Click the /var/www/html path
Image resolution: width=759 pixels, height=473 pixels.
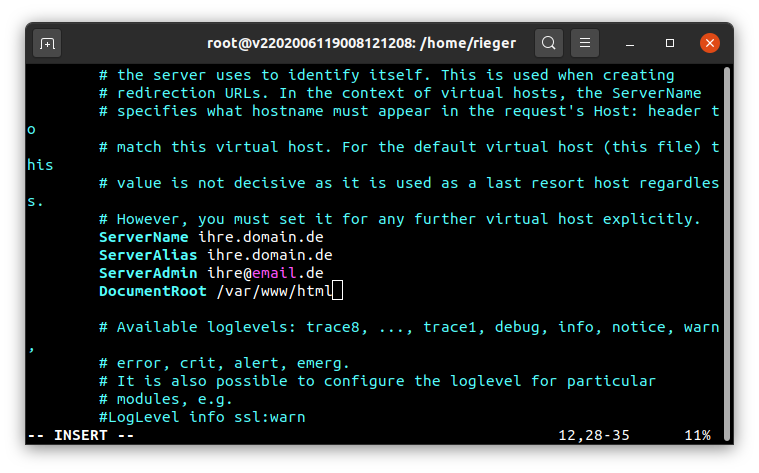pos(274,291)
